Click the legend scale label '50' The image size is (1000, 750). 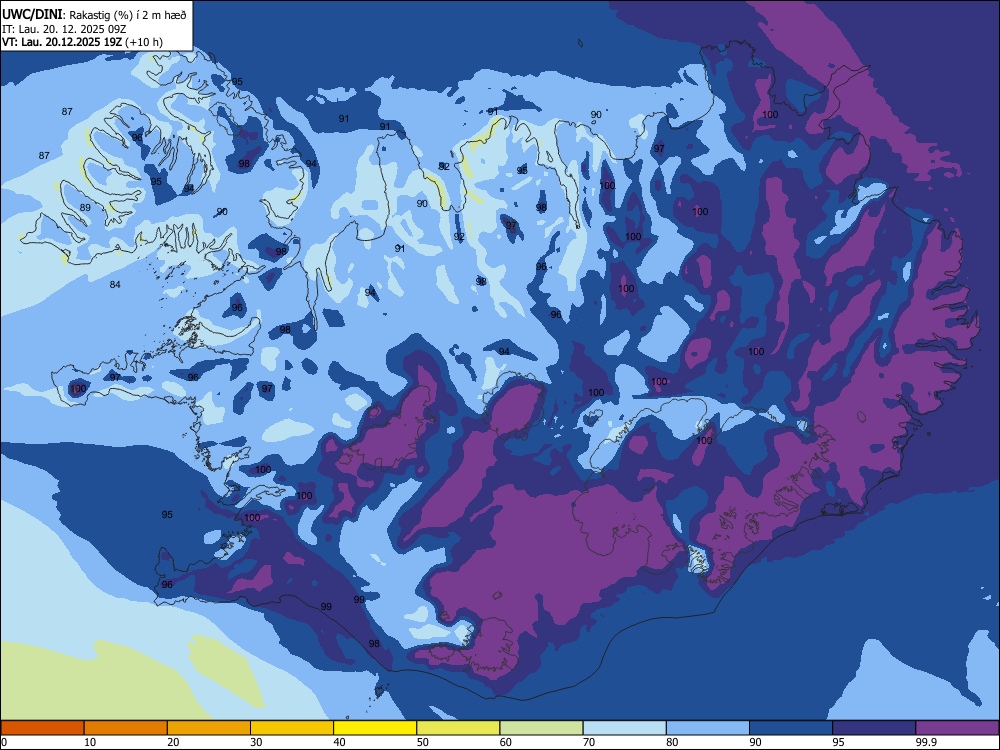423,742
